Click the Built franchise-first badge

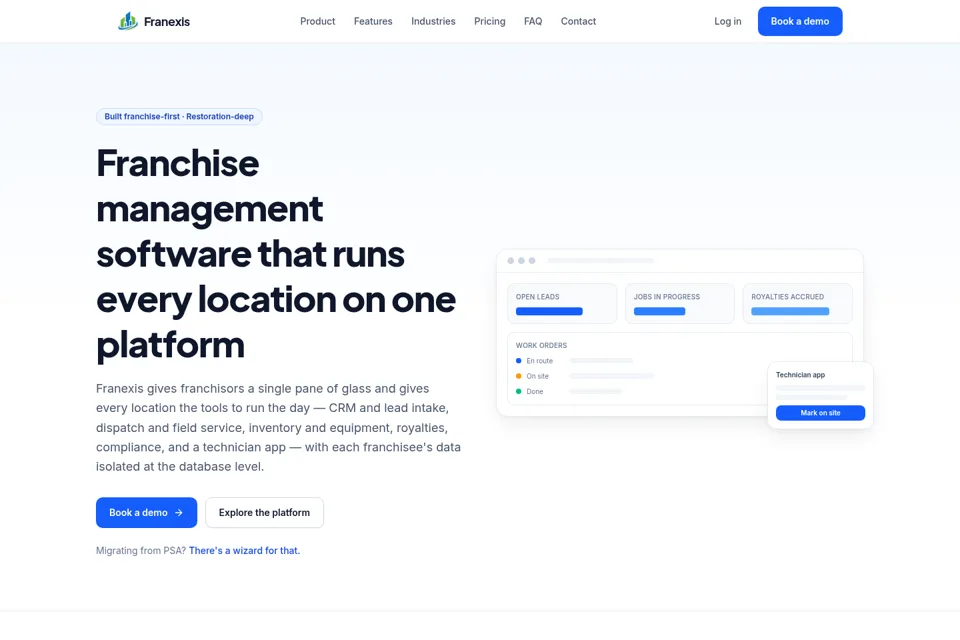pos(179,116)
